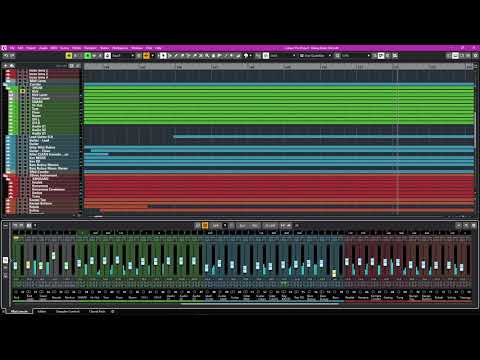Switch to the Sampler Control tab
The image size is (480, 360).
tap(68, 311)
